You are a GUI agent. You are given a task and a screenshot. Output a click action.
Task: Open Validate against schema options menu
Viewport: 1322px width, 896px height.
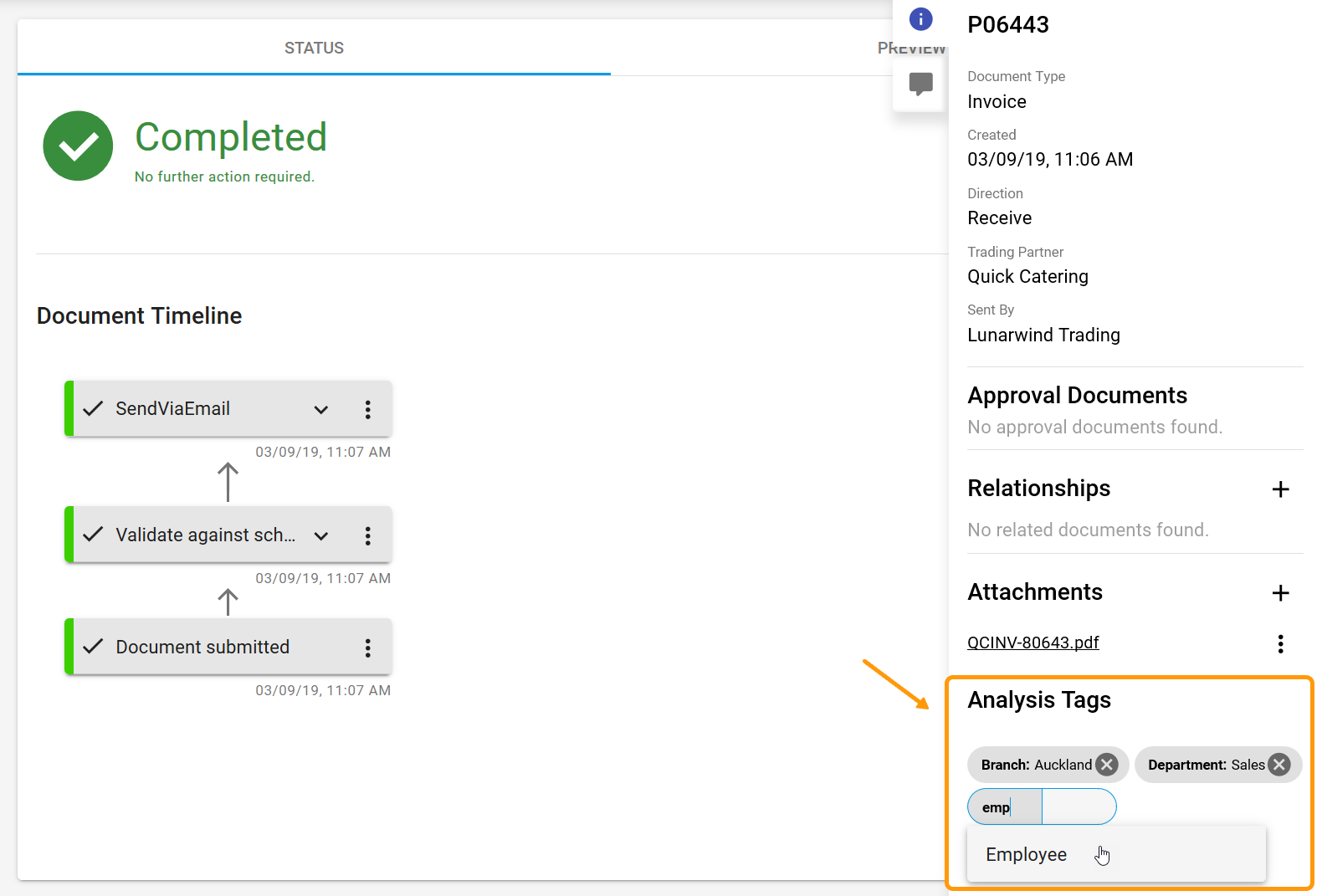pos(367,535)
